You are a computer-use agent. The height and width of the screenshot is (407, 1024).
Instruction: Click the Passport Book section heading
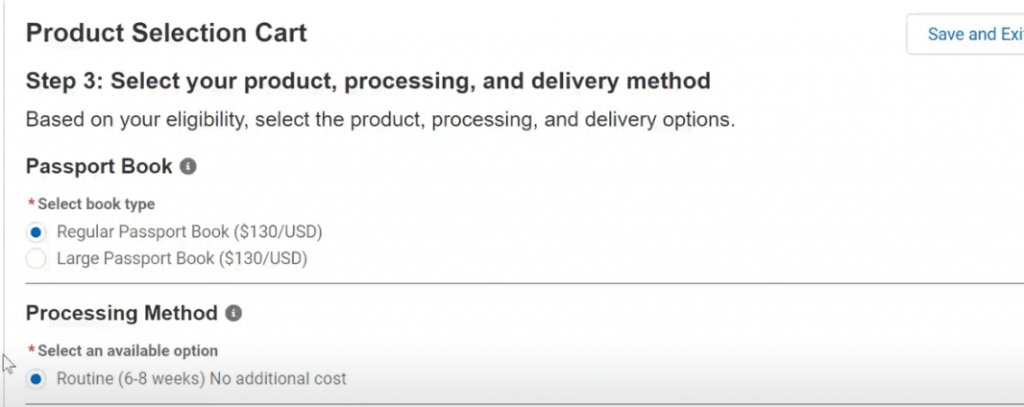click(x=99, y=166)
